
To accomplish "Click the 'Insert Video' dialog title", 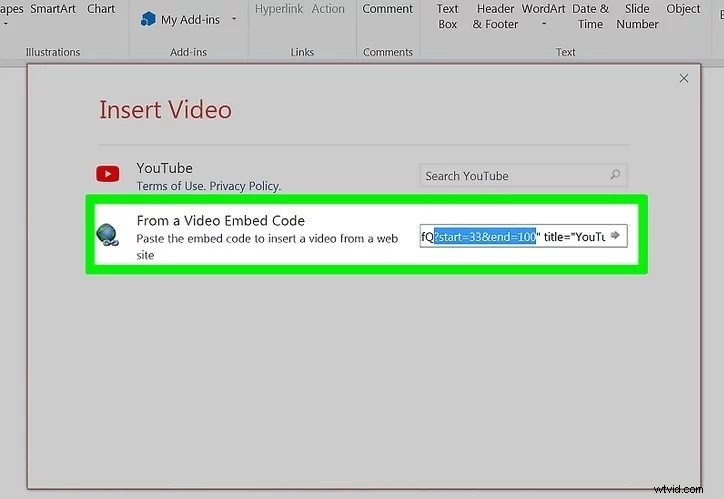I will point(165,110).
